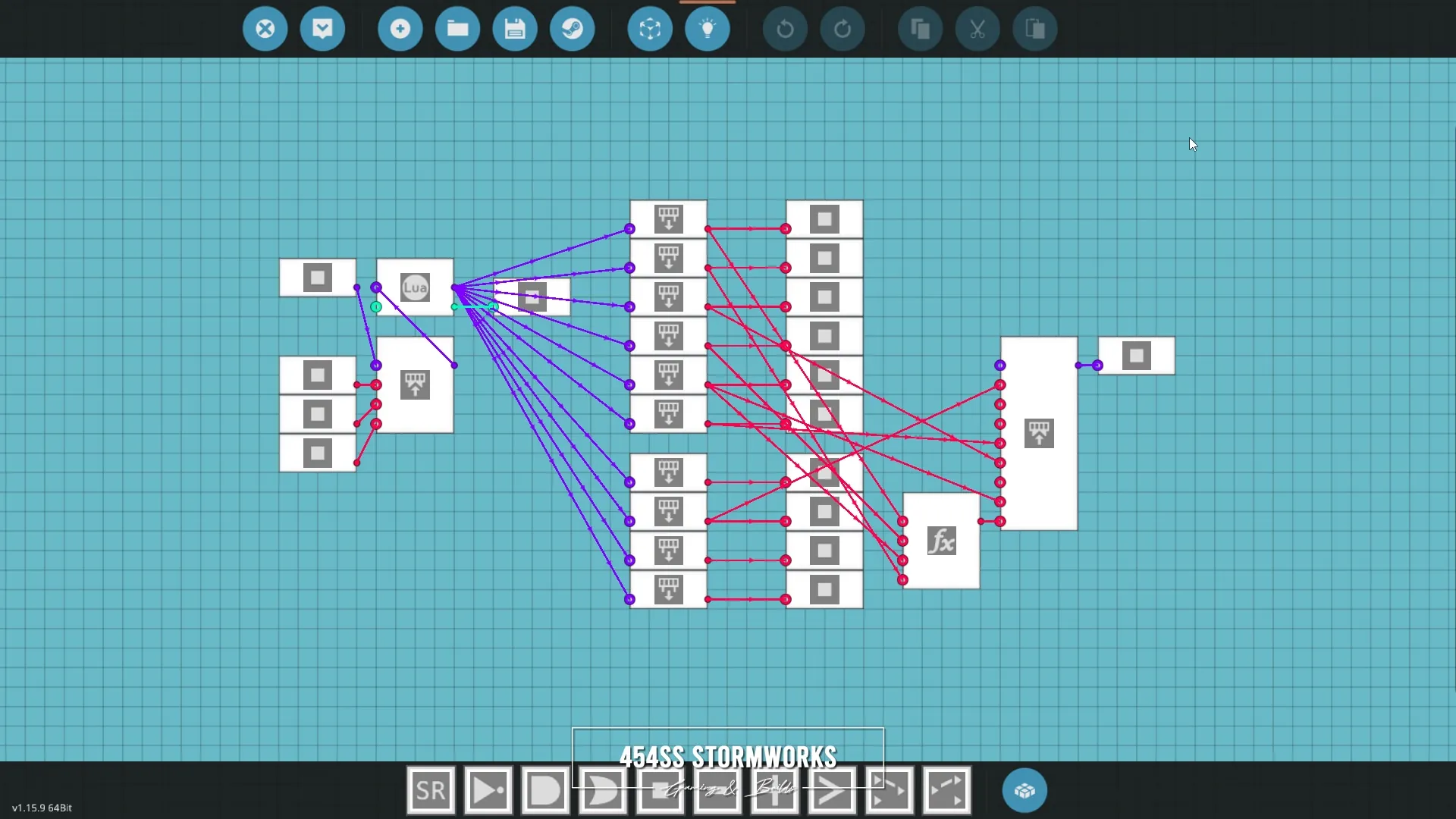Click the paste clipboard icon
The height and width of the screenshot is (819, 1456).
click(1035, 29)
